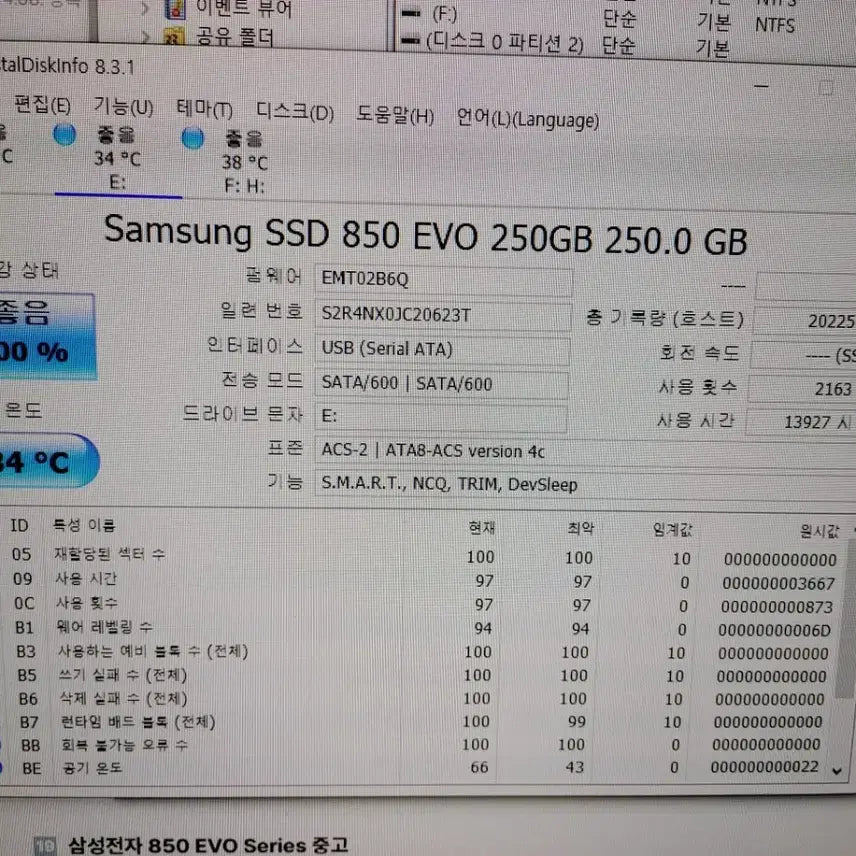Click the firmware field EMT02B6Q
This screenshot has width=856, height=856.
point(443,280)
